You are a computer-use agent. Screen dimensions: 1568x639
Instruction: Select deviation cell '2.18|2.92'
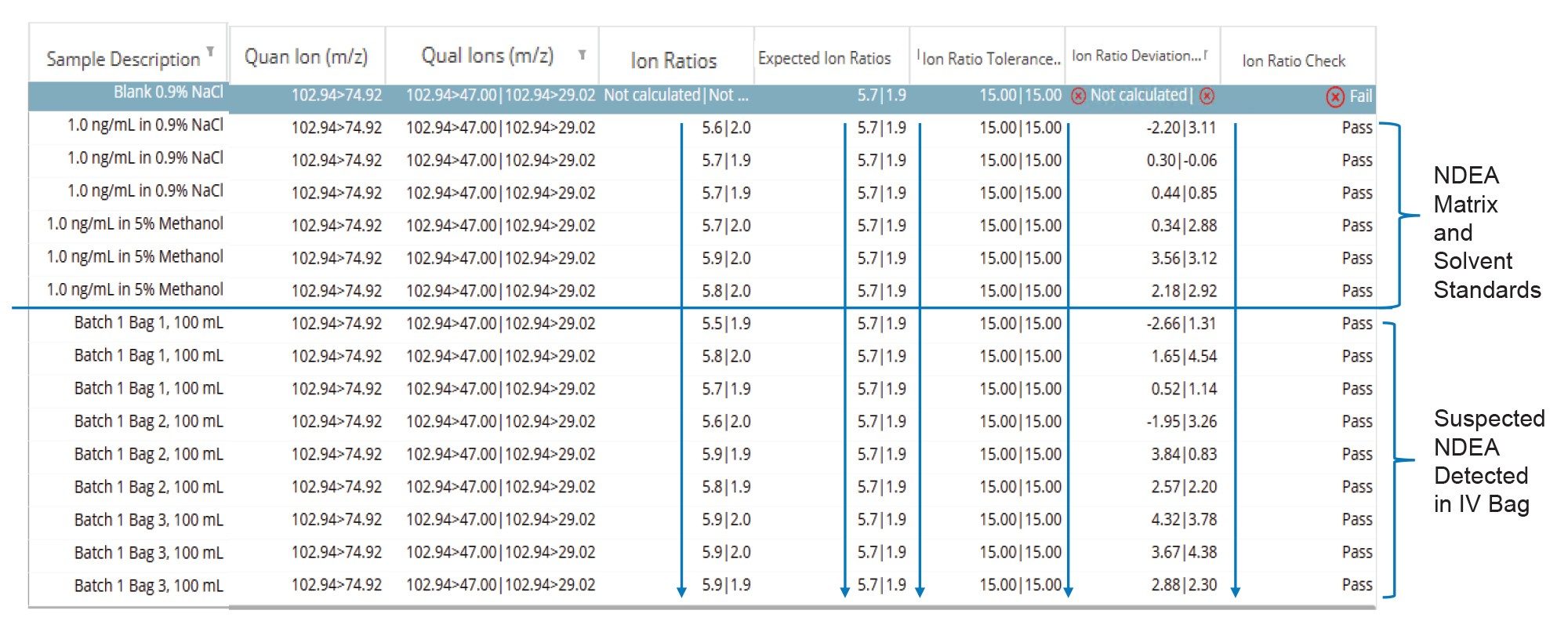1184,291
